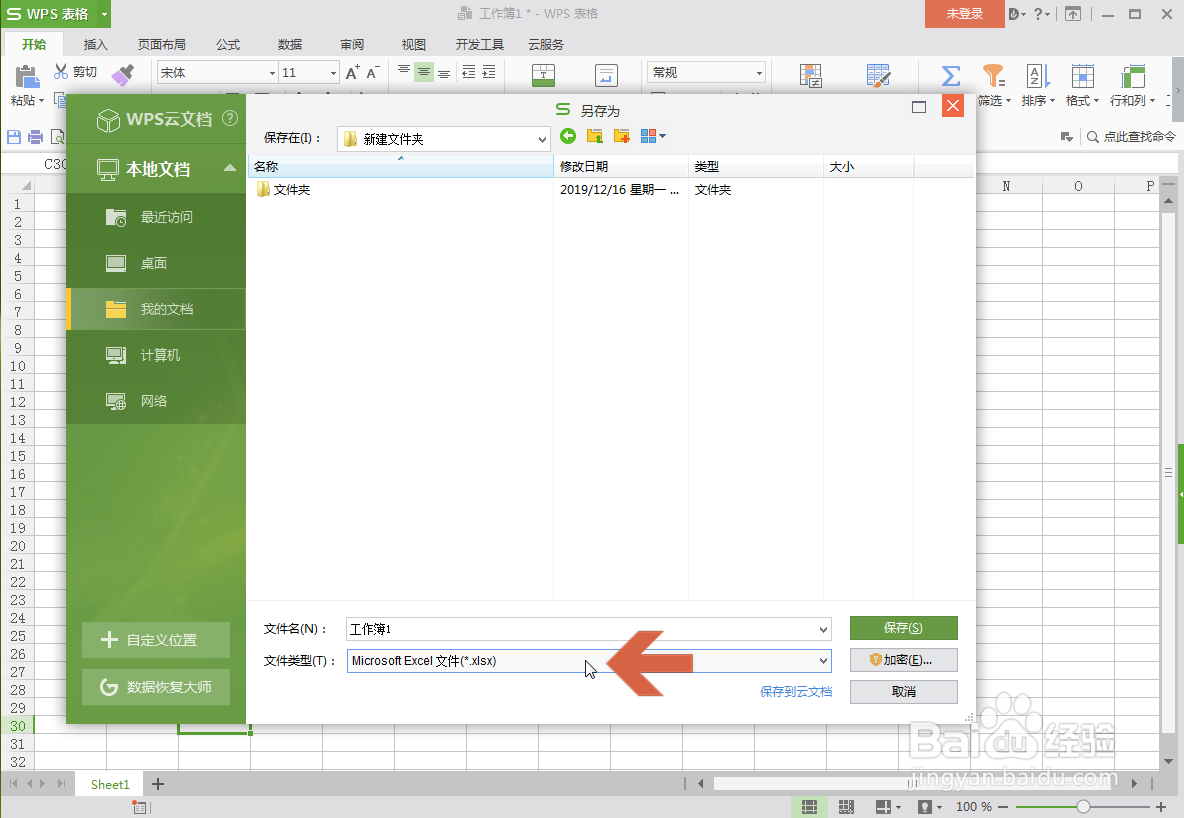
Task: Click the 未登录 login button
Action: pyautogui.click(x=964, y=14)
